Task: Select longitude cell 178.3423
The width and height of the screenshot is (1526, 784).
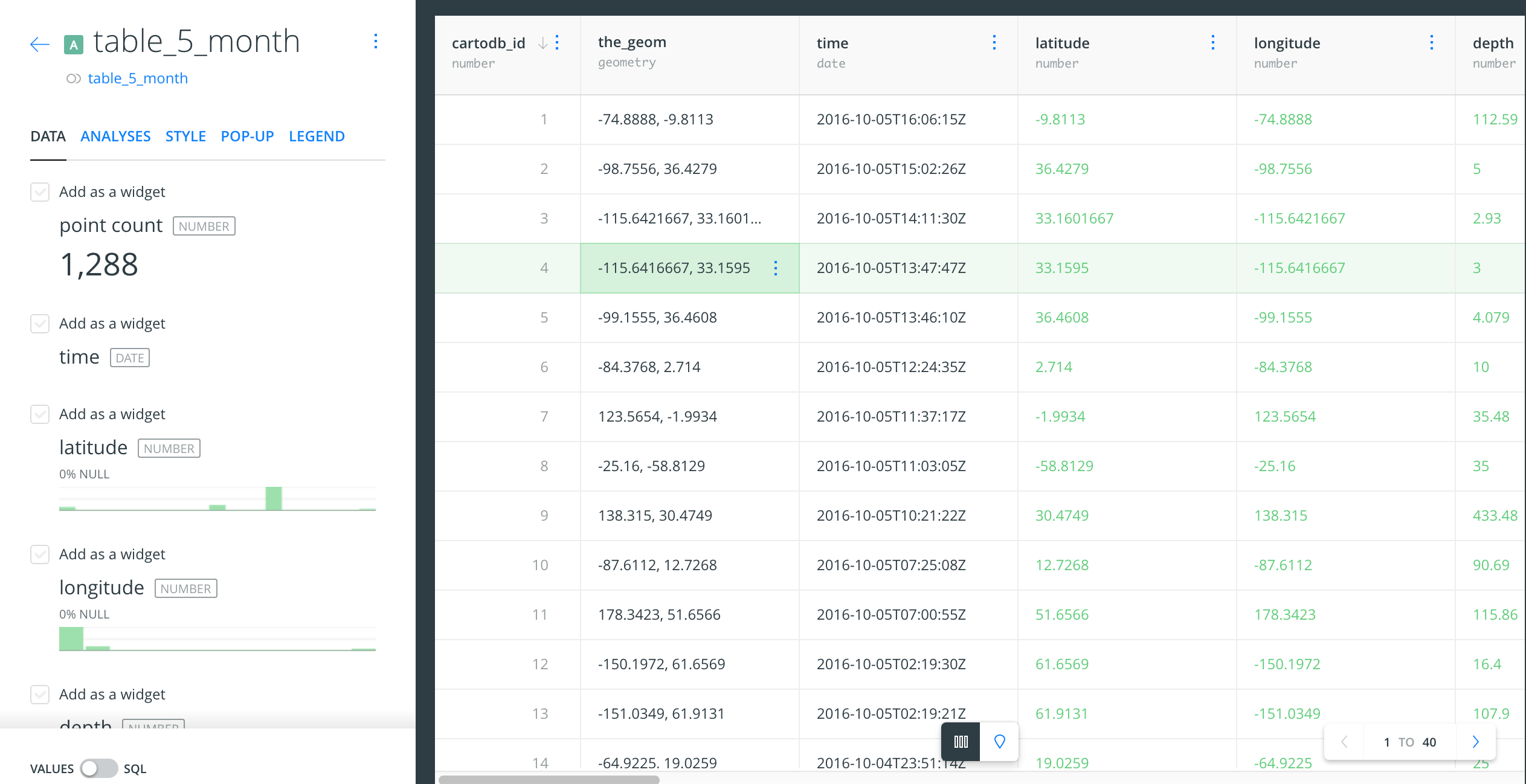Action: 1346,615
